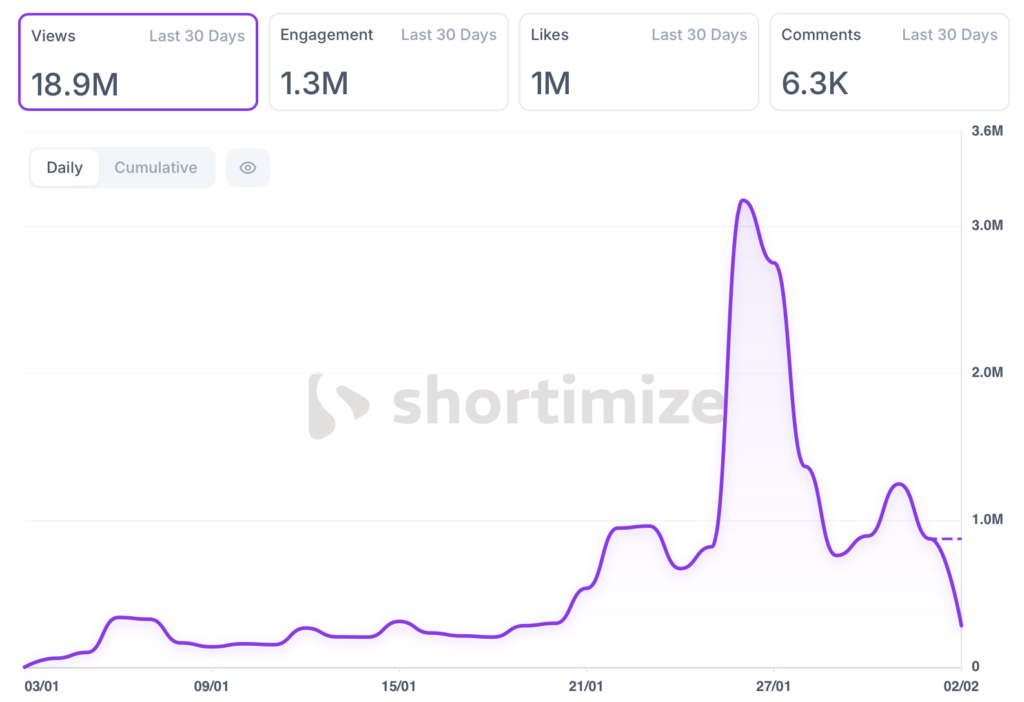
Task: Click Last 30 Days on Comments card
Action: 949,35
